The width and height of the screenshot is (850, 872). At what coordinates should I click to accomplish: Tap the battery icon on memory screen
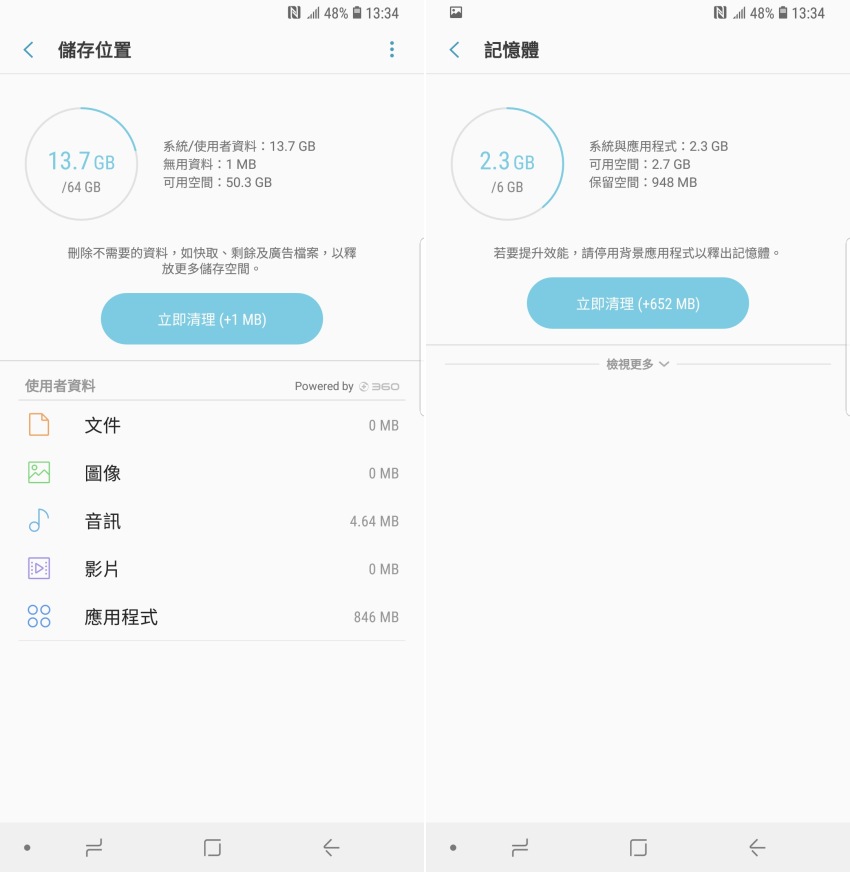point(783,13)
